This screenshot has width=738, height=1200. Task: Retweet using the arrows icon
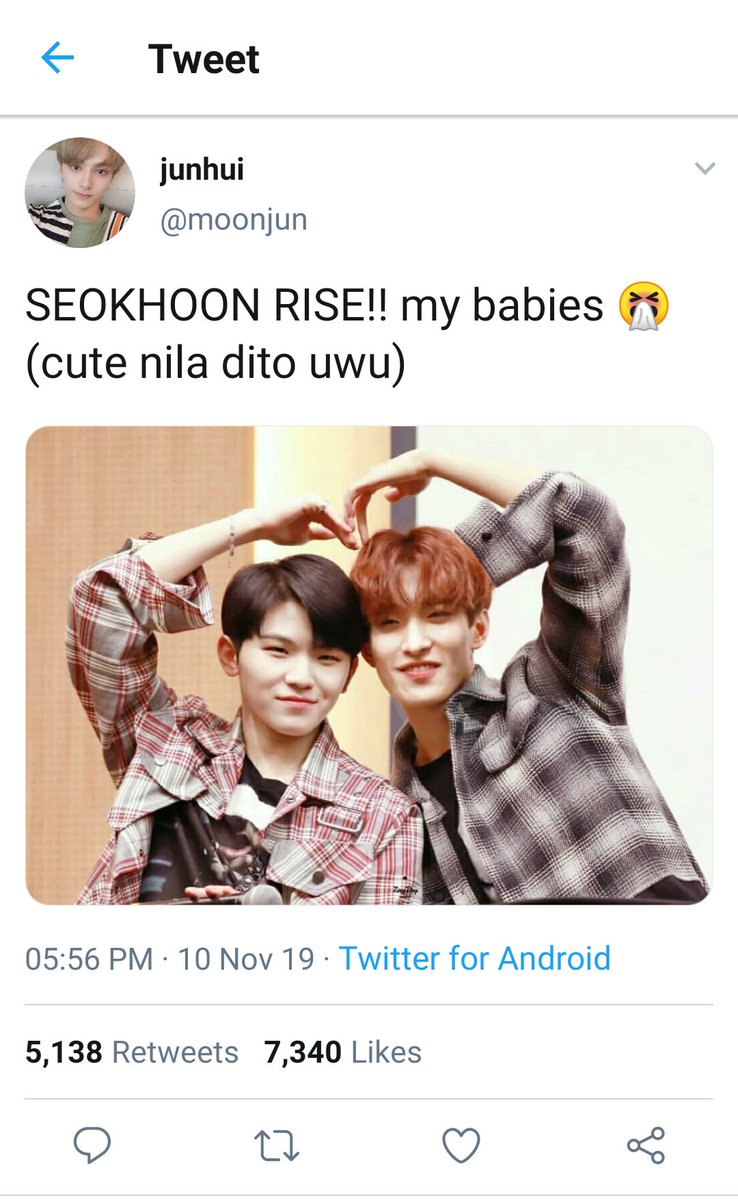tap(276, 1146)
